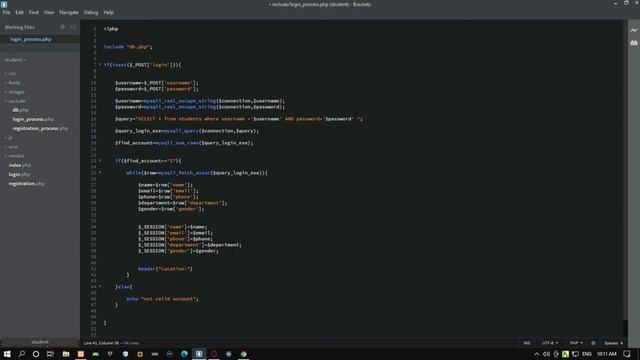Open Task View on the taskbar
Screen dimensions: 640x360
point(50,354)
